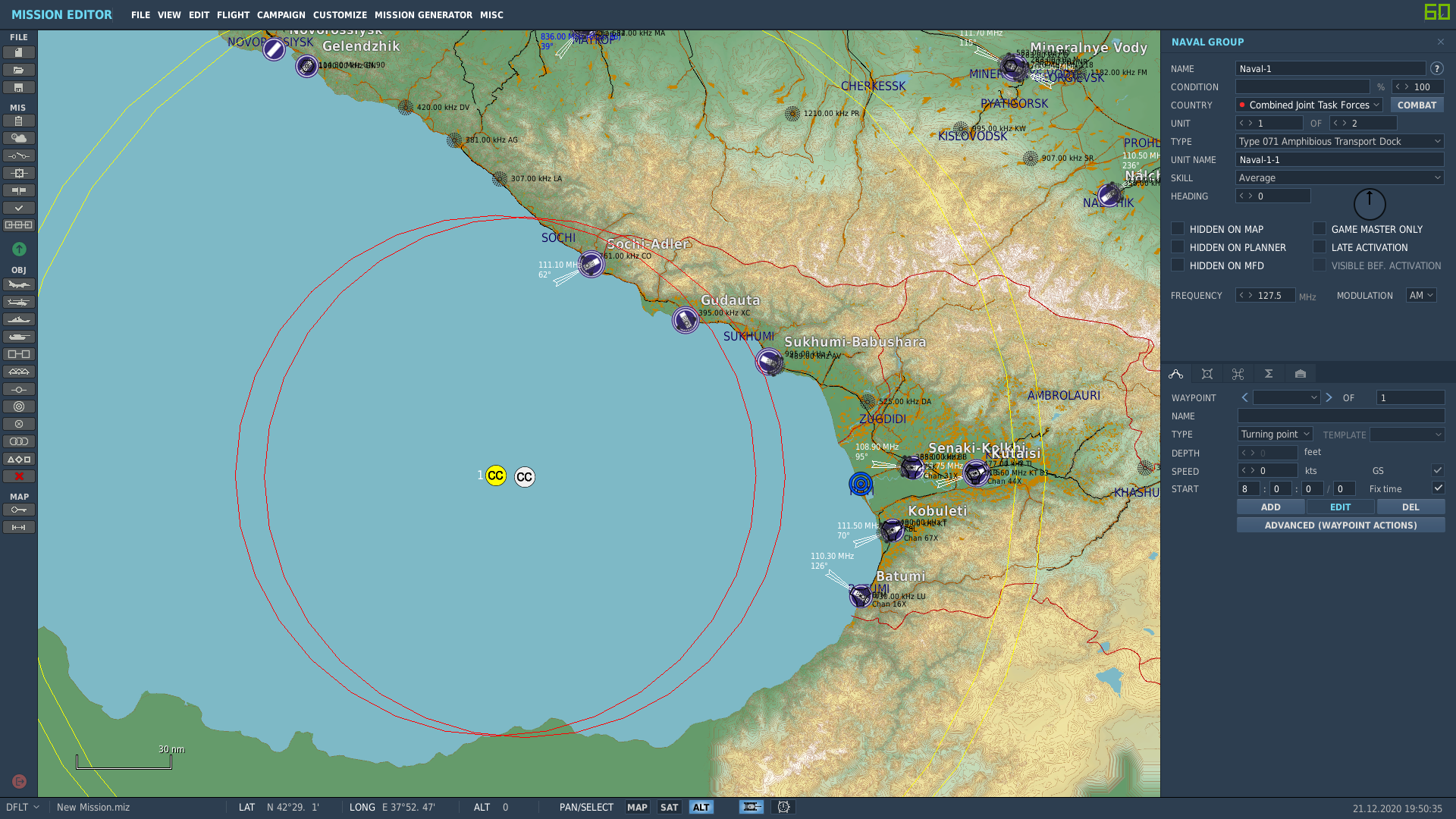Image resolution: width=1456 pixels, height=819 pixels.
Task: Check the Late Activation box
Action: [1319, 246]
